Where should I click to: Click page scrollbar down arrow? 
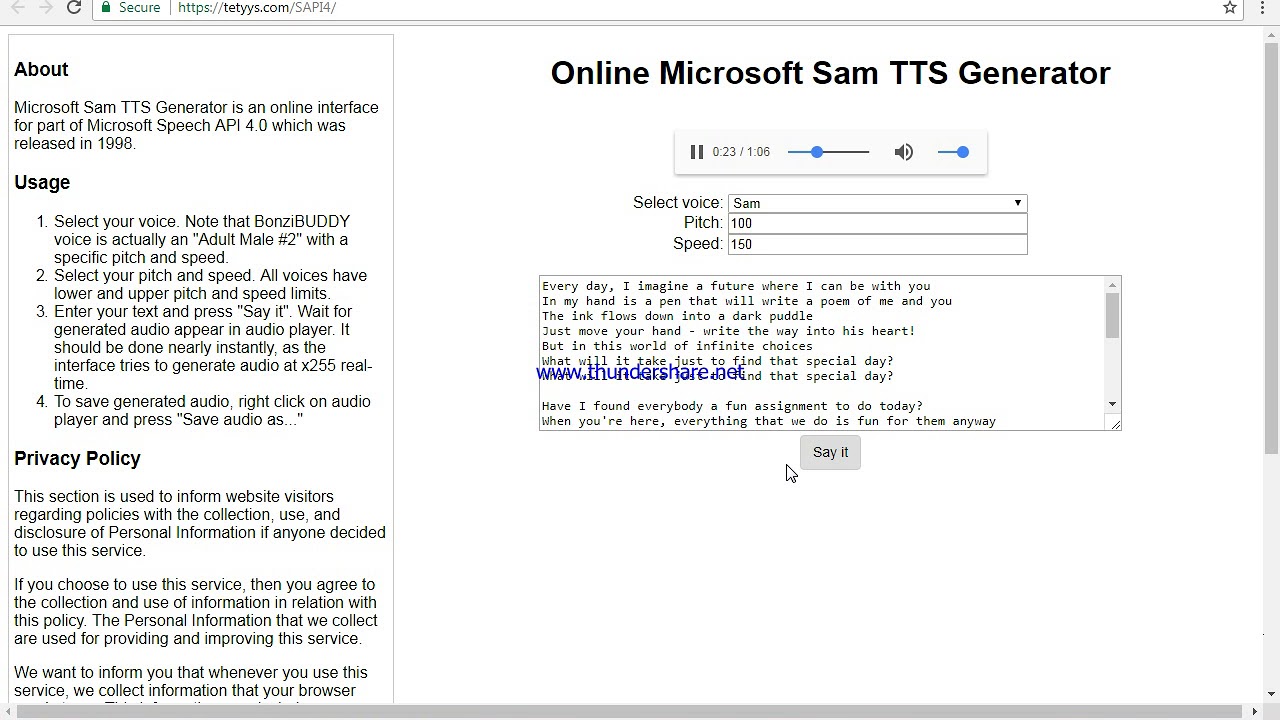pyautogui.click(x=1271, y=694)
